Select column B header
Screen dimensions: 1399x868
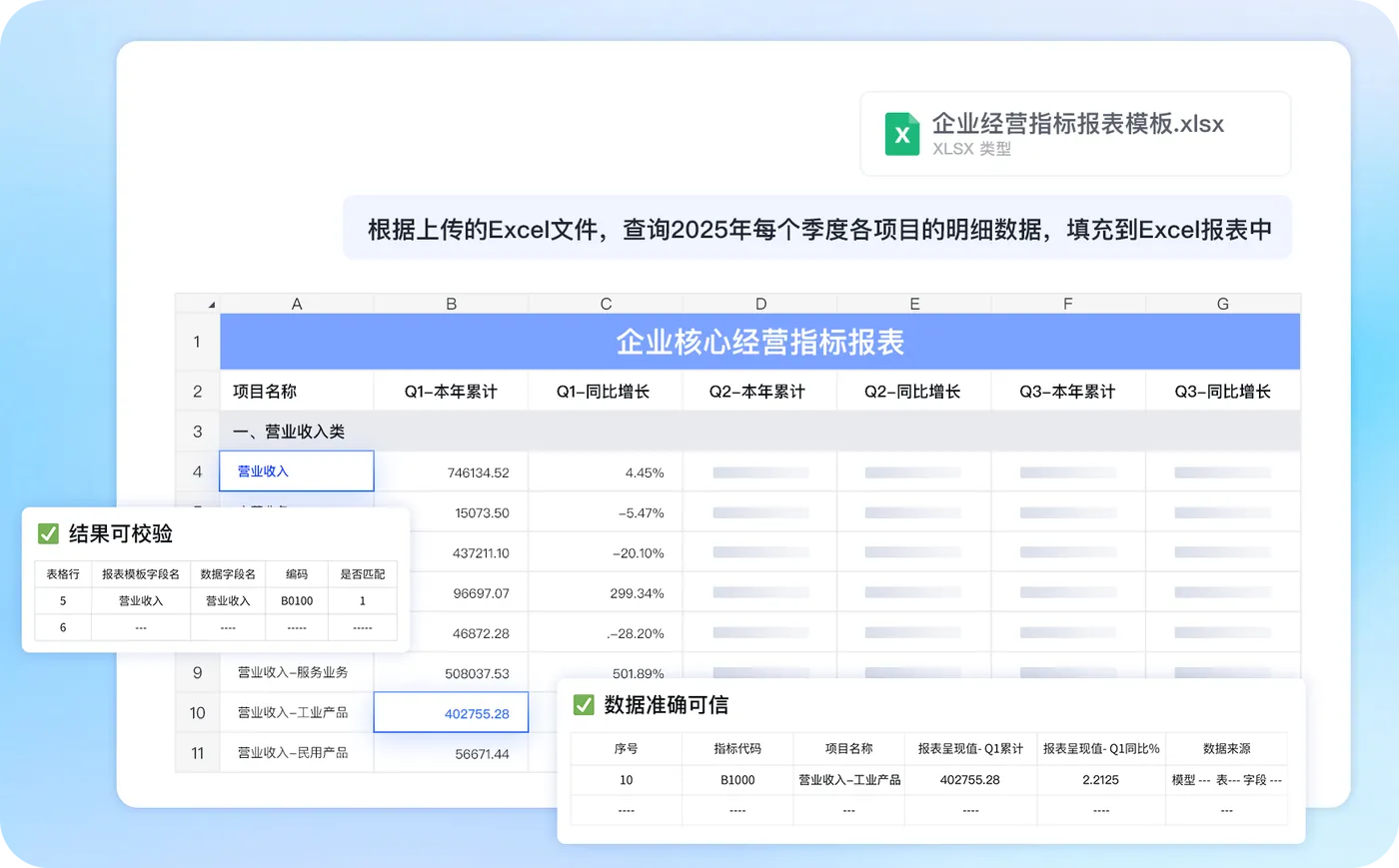(451, 304)
